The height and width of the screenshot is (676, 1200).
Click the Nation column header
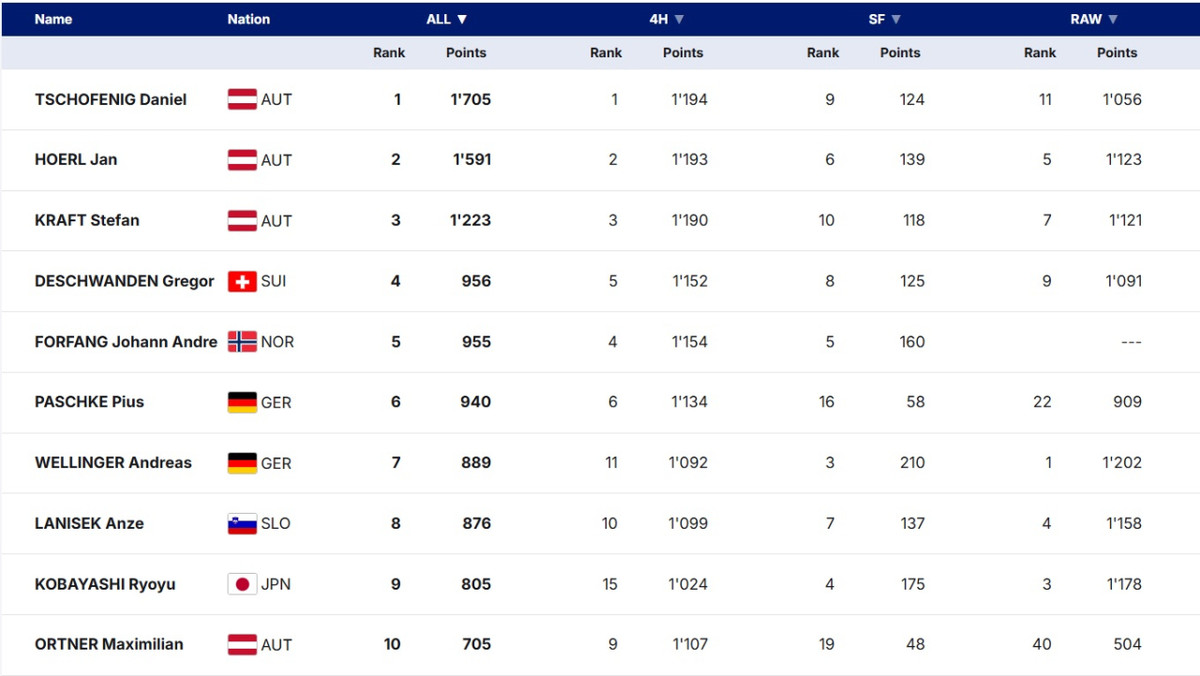(x=248, y=19)
